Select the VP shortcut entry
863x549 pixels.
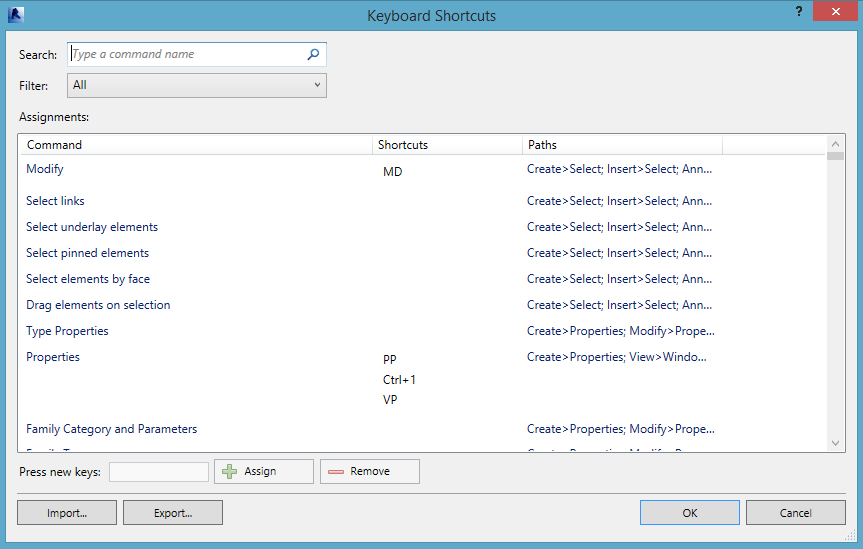tap(390, 400)
